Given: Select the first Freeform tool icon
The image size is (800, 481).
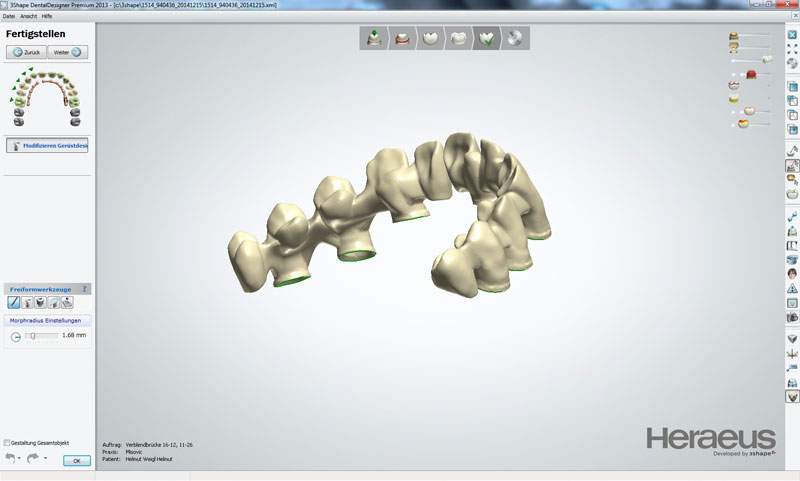Looking at the screenshot, I should [14, 302].
